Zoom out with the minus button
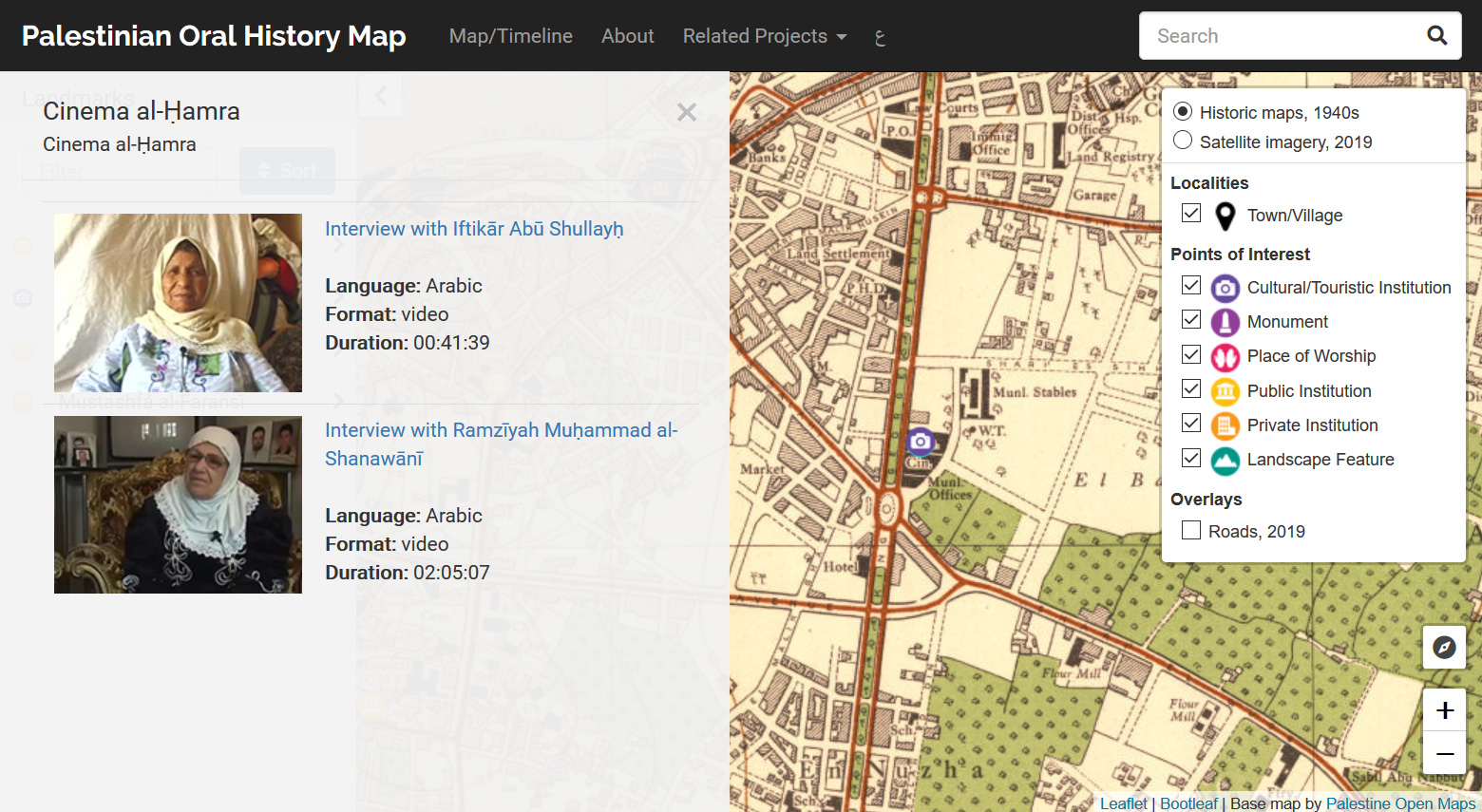The height and width of the screenshot is (812, 1482). [1444, 753]
